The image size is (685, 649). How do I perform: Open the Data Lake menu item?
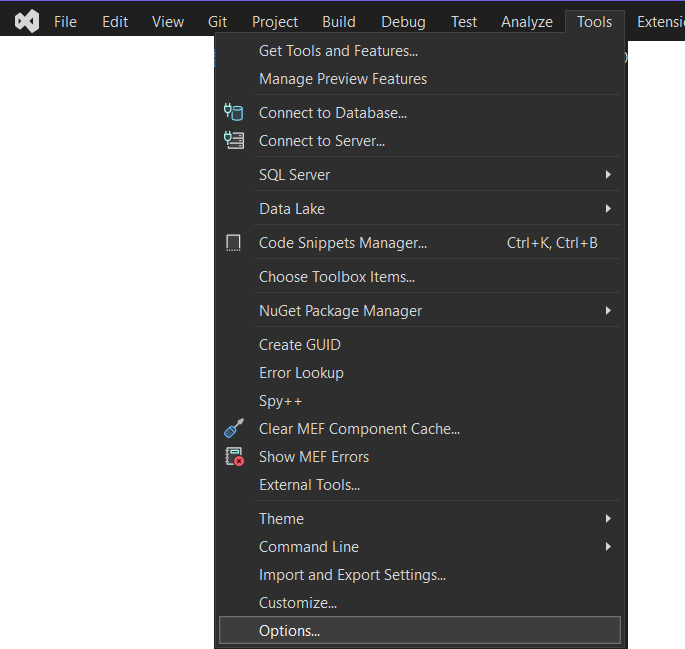pos(419,209)
